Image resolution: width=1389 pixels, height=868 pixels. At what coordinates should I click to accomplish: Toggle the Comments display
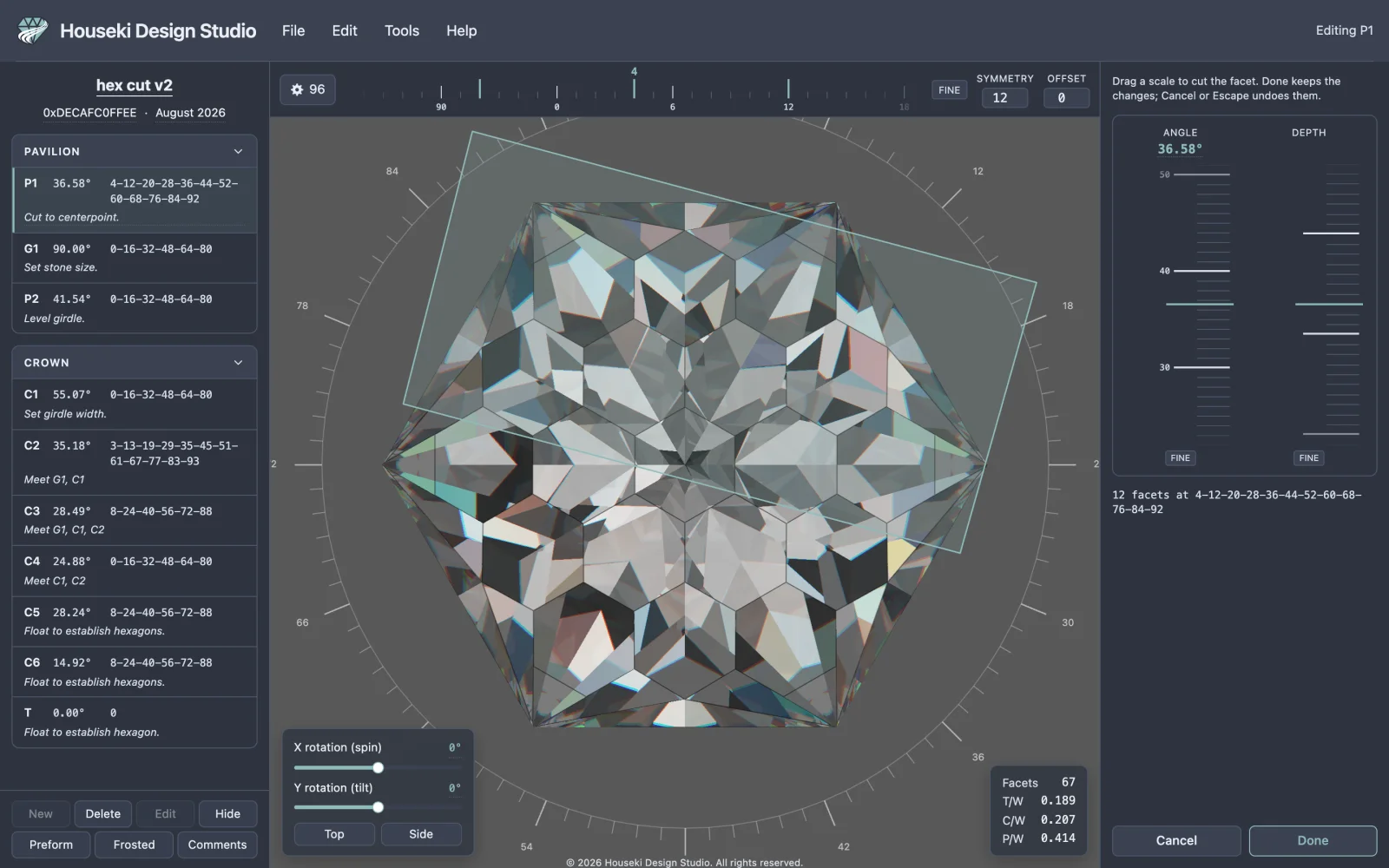[217, 845]
